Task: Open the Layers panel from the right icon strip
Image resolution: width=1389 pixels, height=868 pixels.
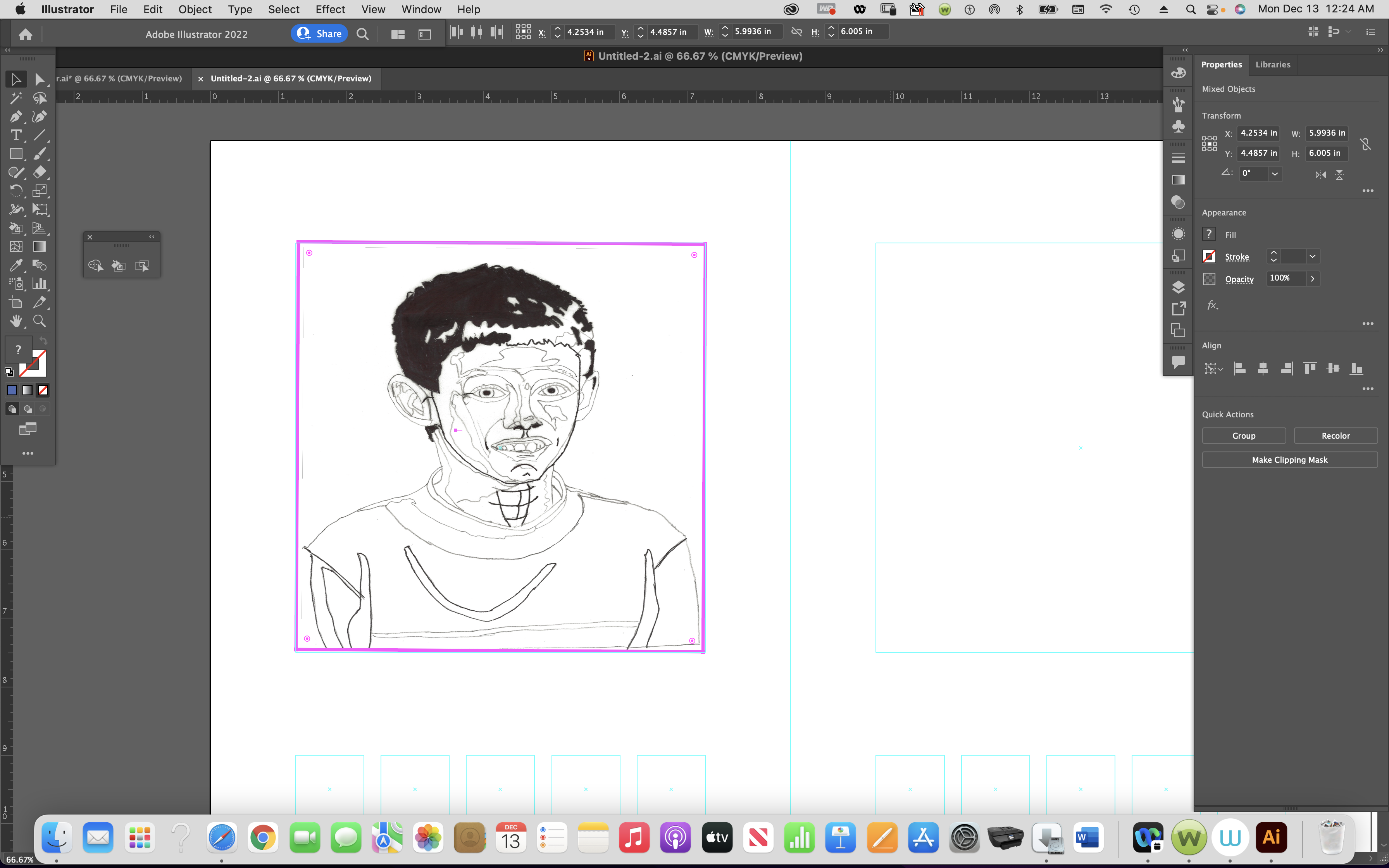Action: tap(1179, 287)
